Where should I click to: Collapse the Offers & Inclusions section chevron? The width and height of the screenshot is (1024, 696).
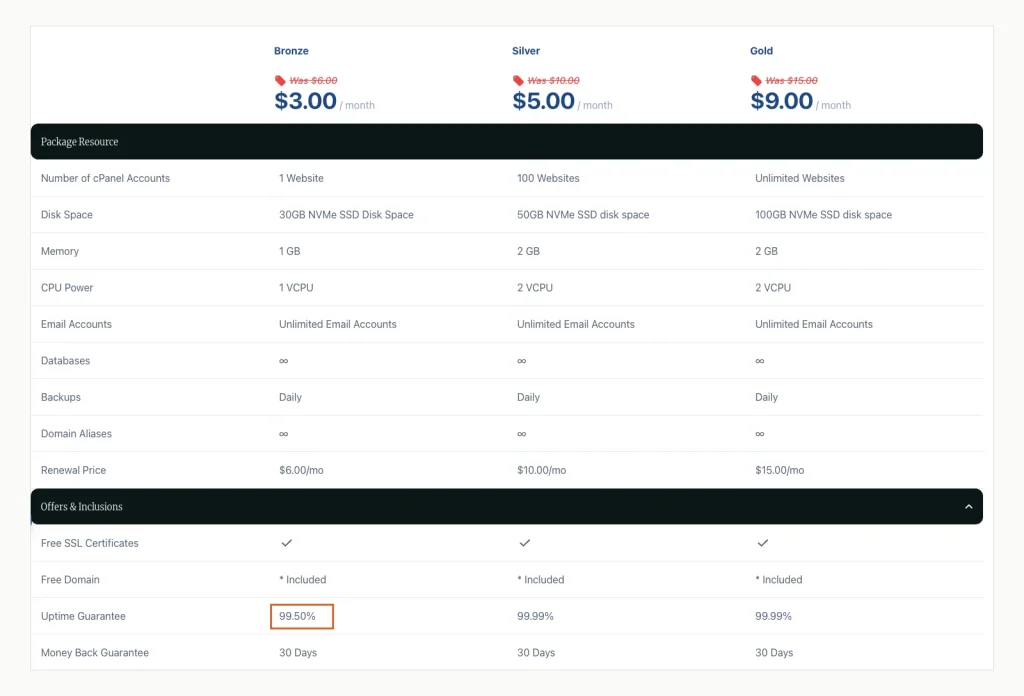pos(968,507)
